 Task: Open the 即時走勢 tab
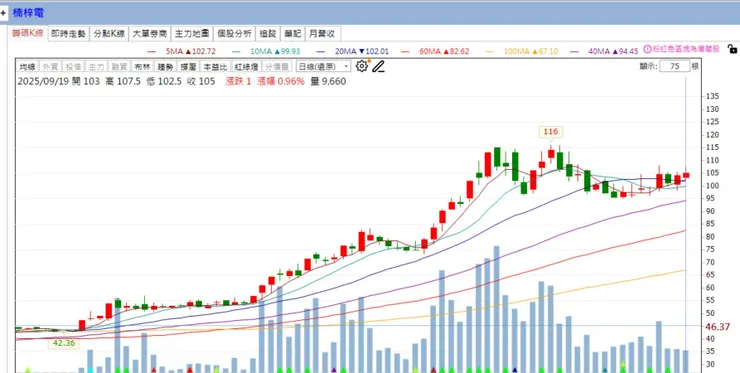tap(68, 34)
